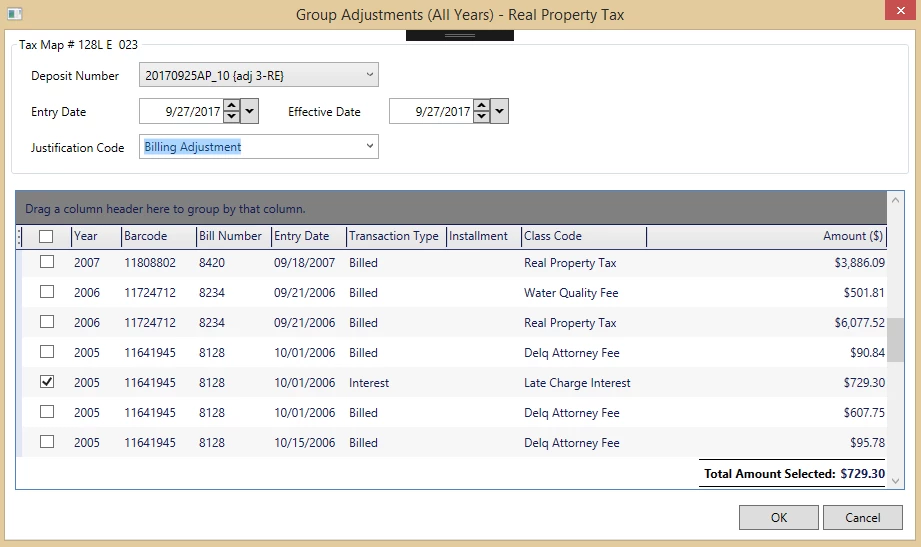Expand the Justification Code dropdown
The width and height of the screenshot is (921, 547).
pyautogui.click(x=368, y=147)
